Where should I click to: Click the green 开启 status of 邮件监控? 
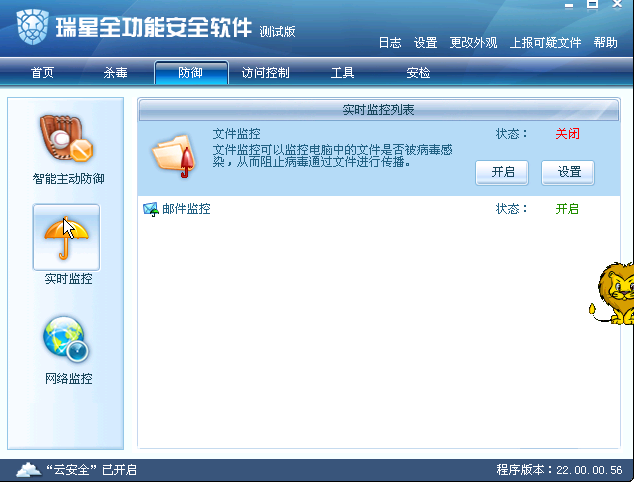(567, 209)
